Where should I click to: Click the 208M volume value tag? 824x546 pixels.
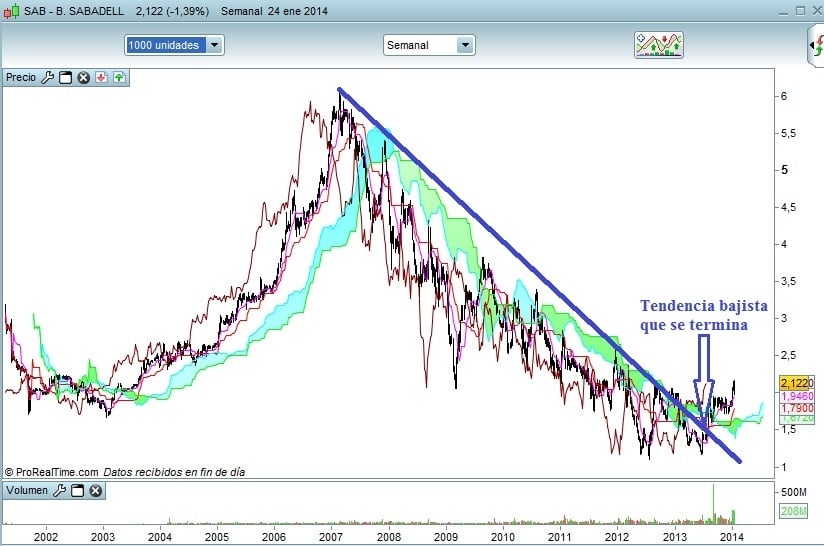point(794,511)
